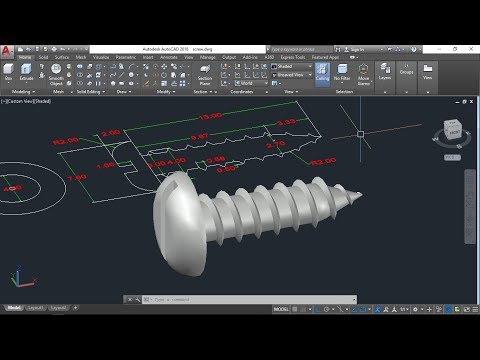Activate the Section Plane tool
This screenshot has height=360, width=480.
click(205, 75)
